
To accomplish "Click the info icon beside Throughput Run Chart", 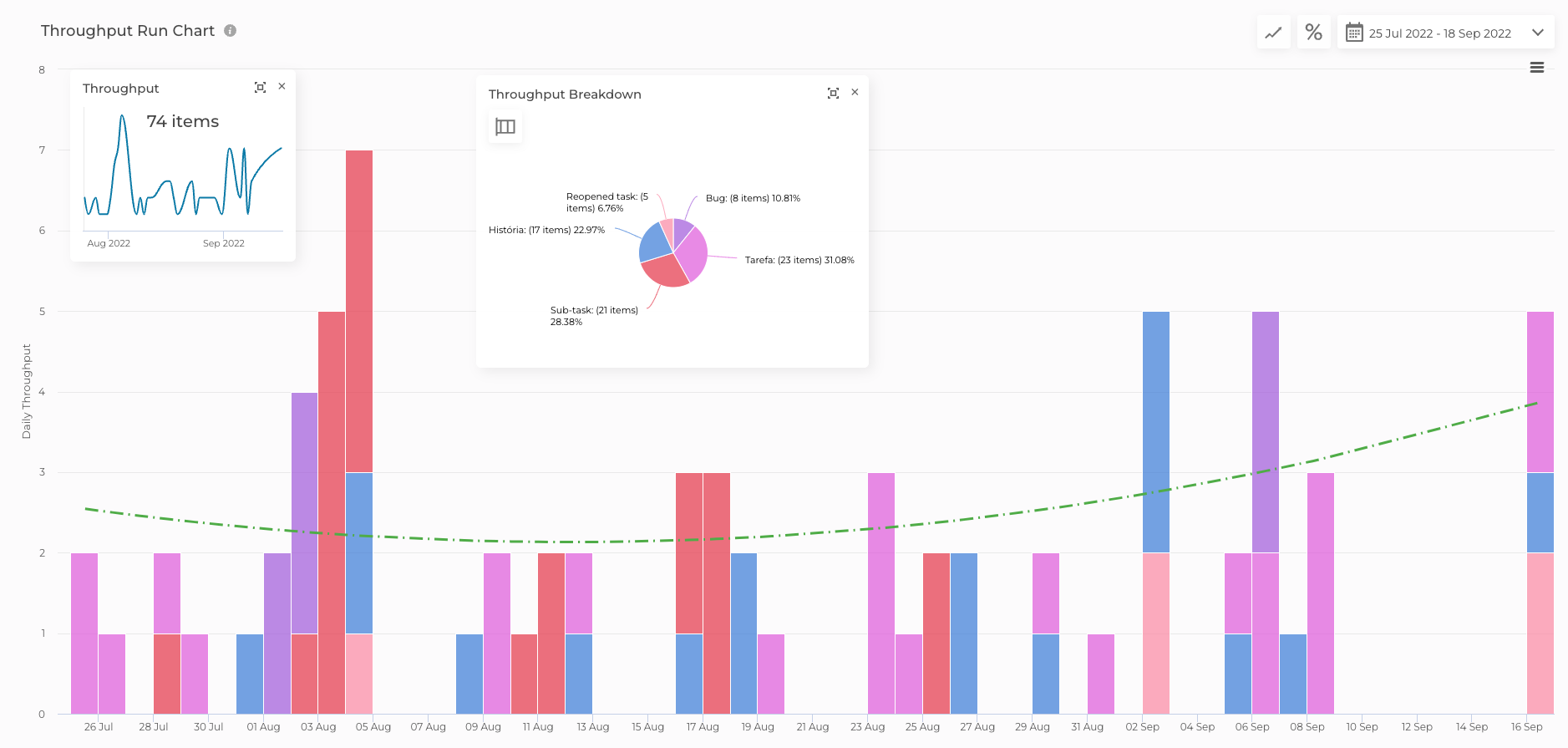I will tap(231, 31).
